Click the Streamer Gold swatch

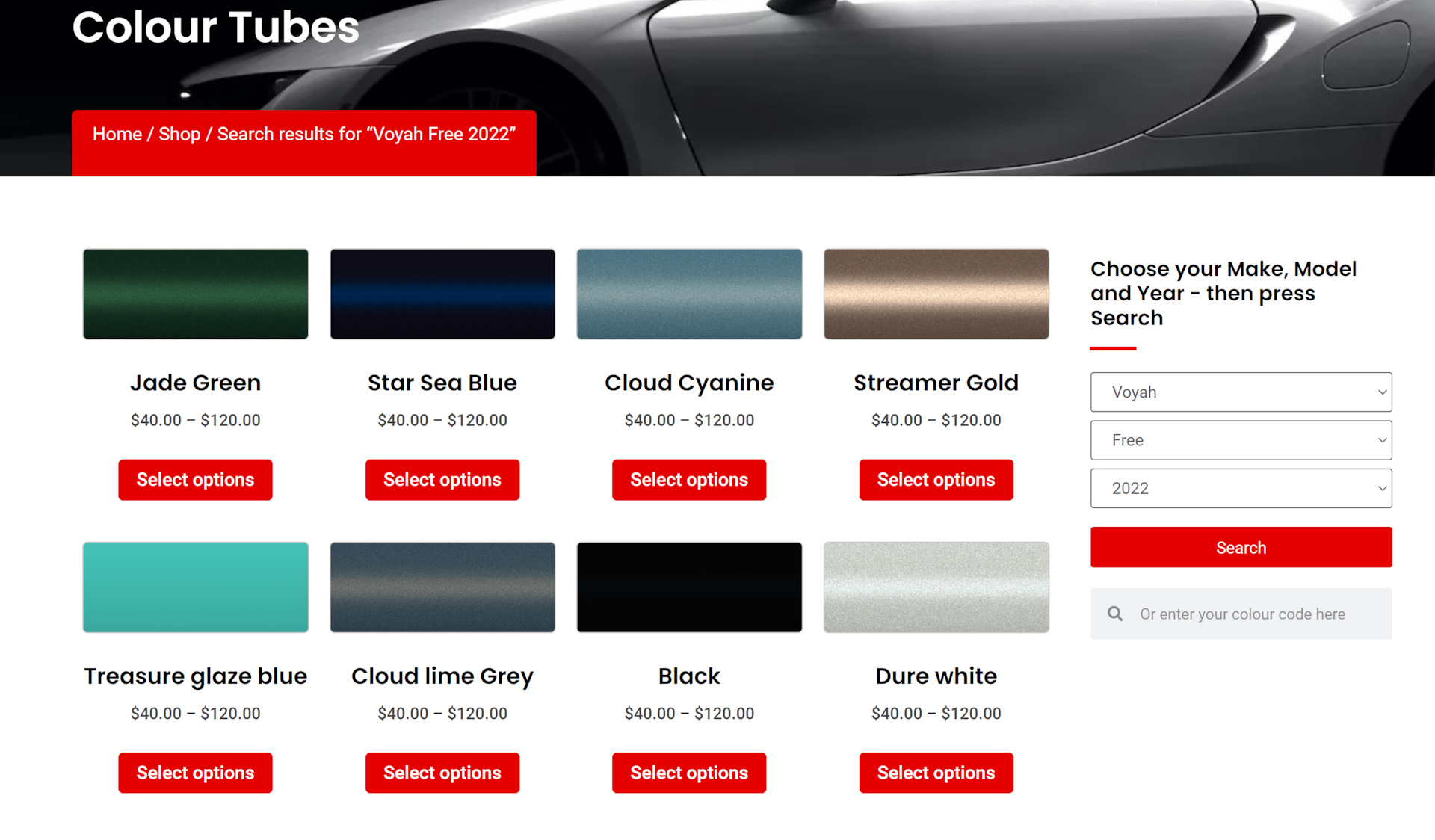click(936, 294)
